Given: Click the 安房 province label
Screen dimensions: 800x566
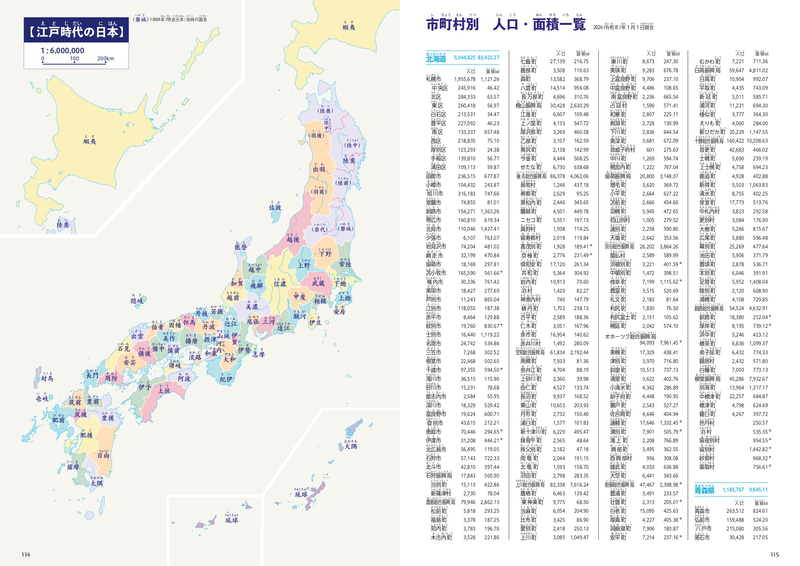Looking at the screenshot, I should click(339, 310).
